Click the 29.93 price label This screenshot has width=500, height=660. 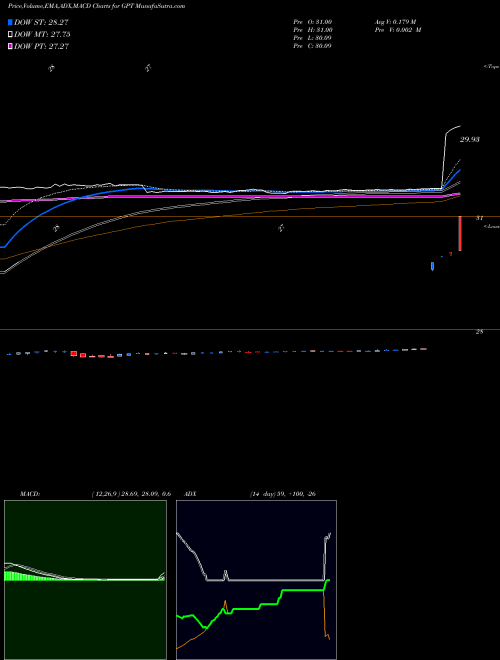(x=470, y=139)
